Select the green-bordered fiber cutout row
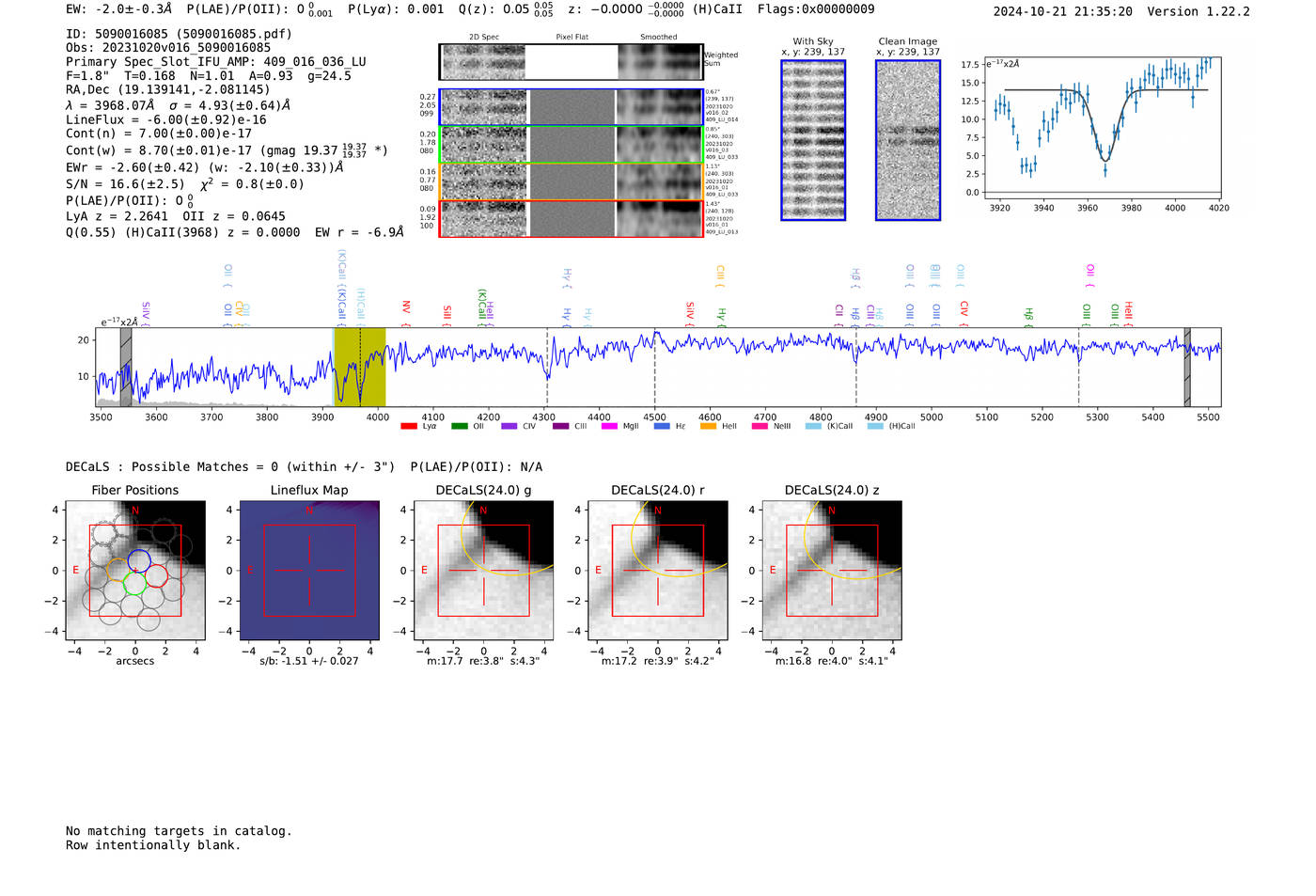 571,145
